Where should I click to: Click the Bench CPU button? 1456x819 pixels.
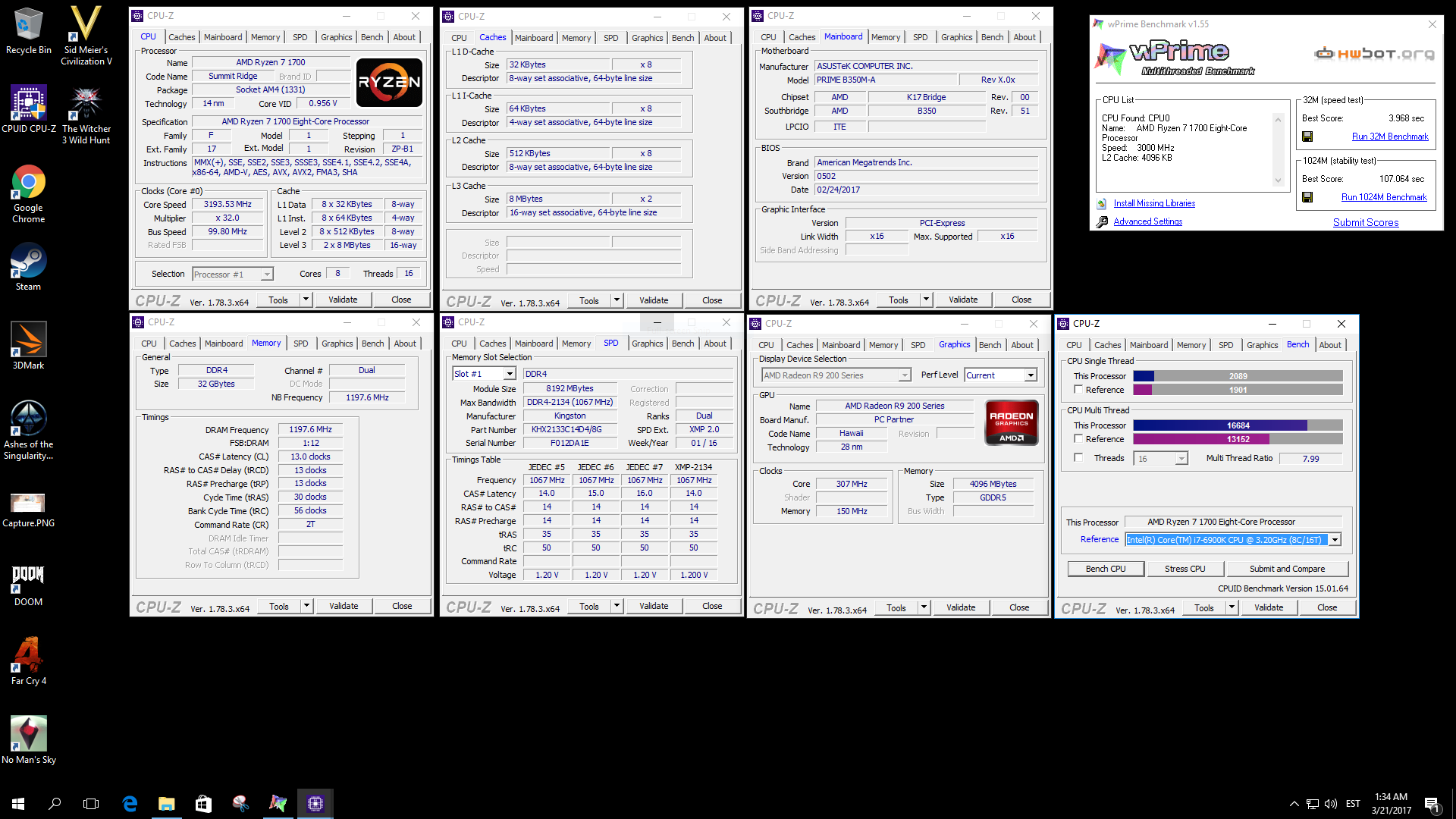1106,569
